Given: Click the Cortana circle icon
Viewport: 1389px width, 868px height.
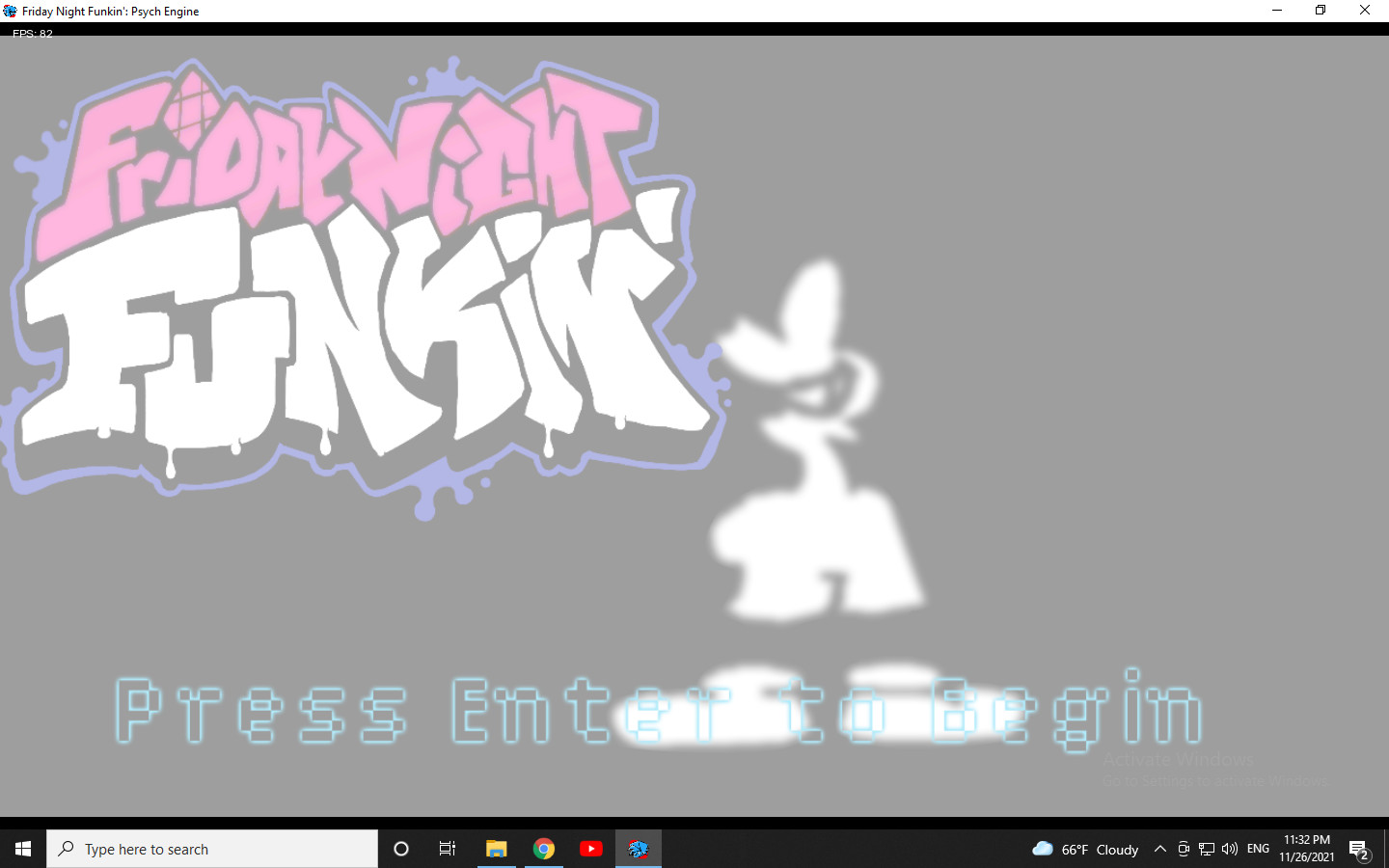Looking at the screenshot, I should click(401, 849).
